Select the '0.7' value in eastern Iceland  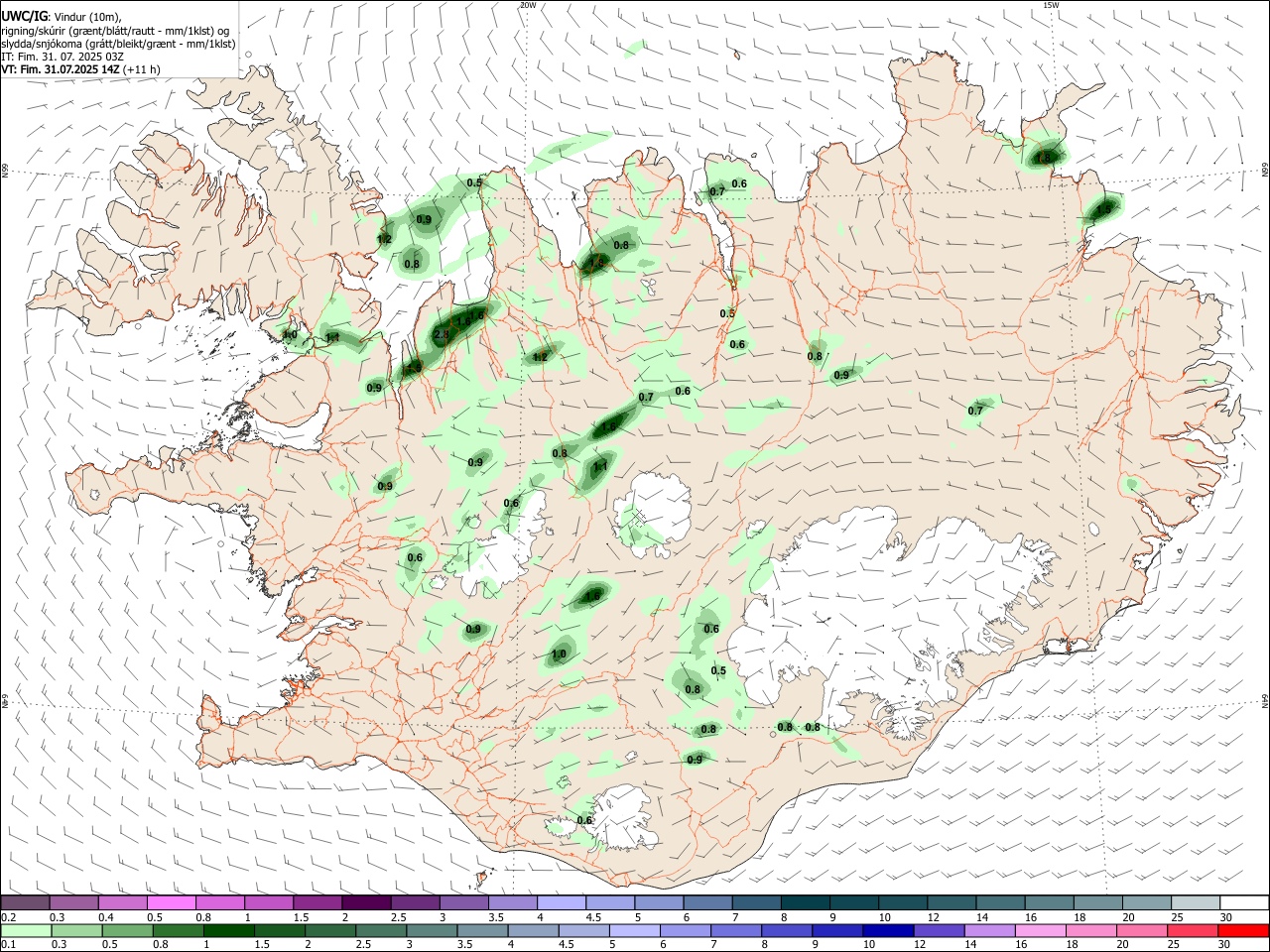tap(975, 411)
